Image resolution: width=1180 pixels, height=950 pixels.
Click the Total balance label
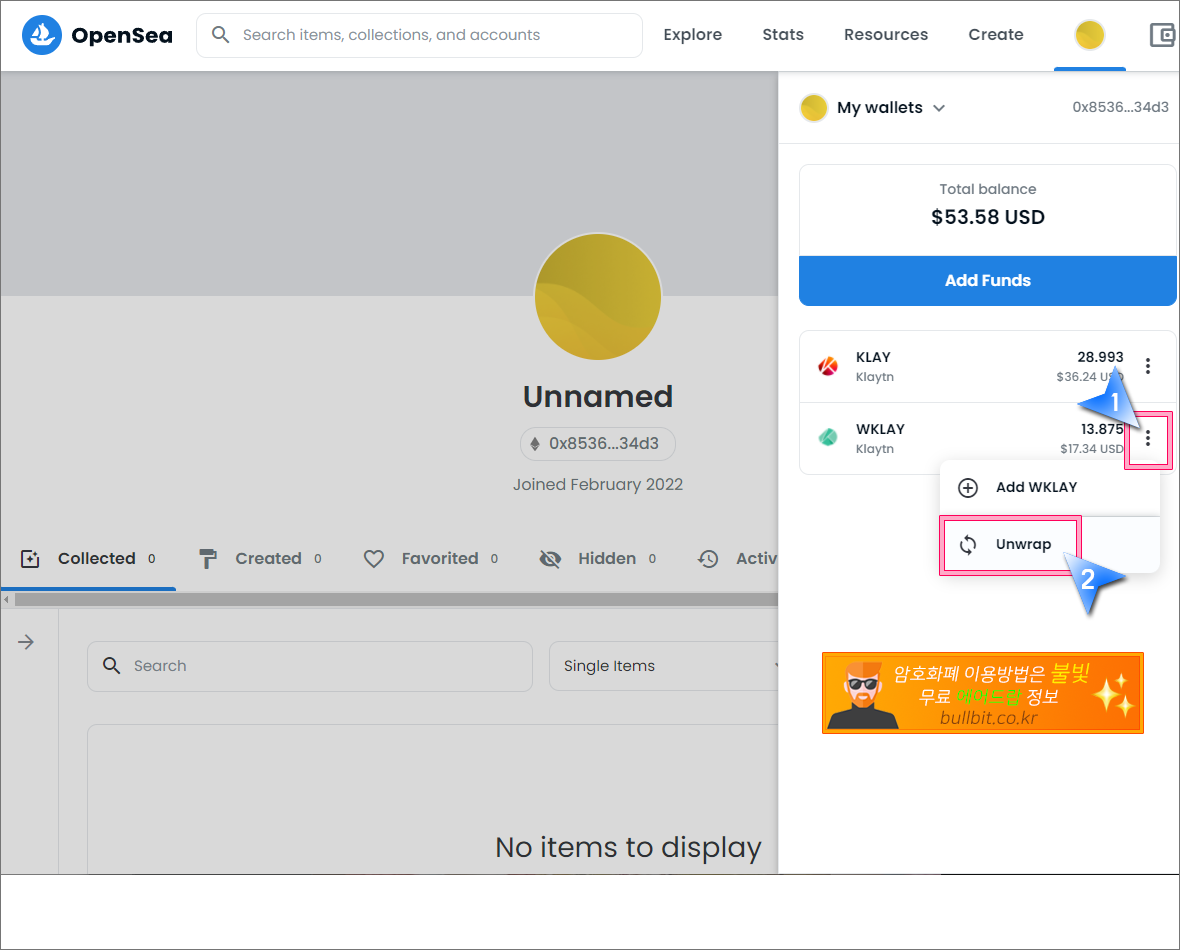point(987,189)
